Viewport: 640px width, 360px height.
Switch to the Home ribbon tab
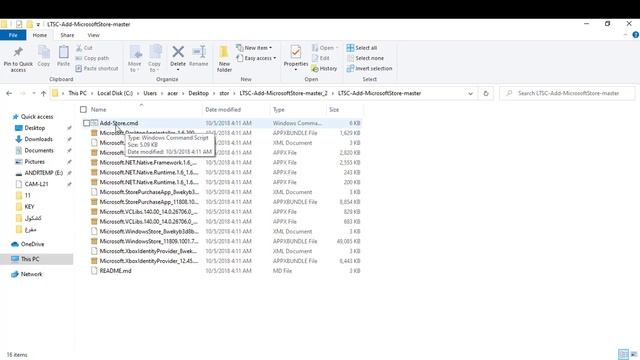click(40, 35)
